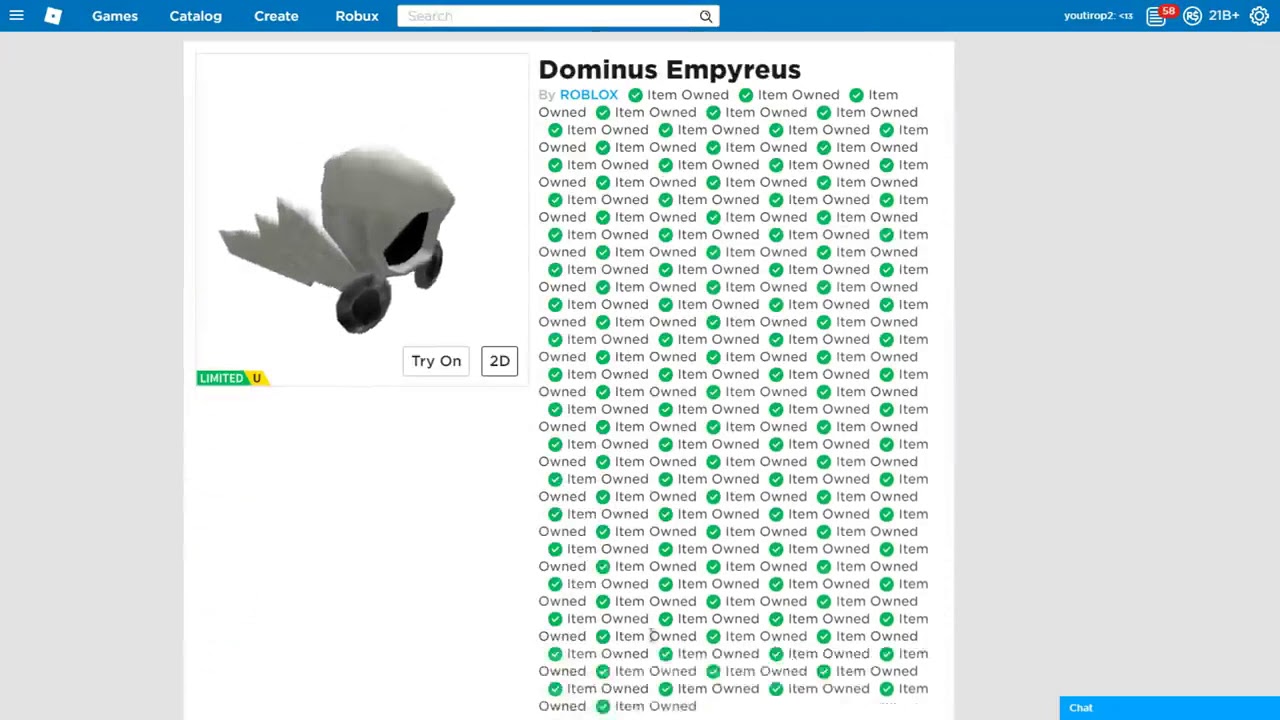The image size is (1280, 720).
Task: Focus the Search input field
Action: (547, 16)
